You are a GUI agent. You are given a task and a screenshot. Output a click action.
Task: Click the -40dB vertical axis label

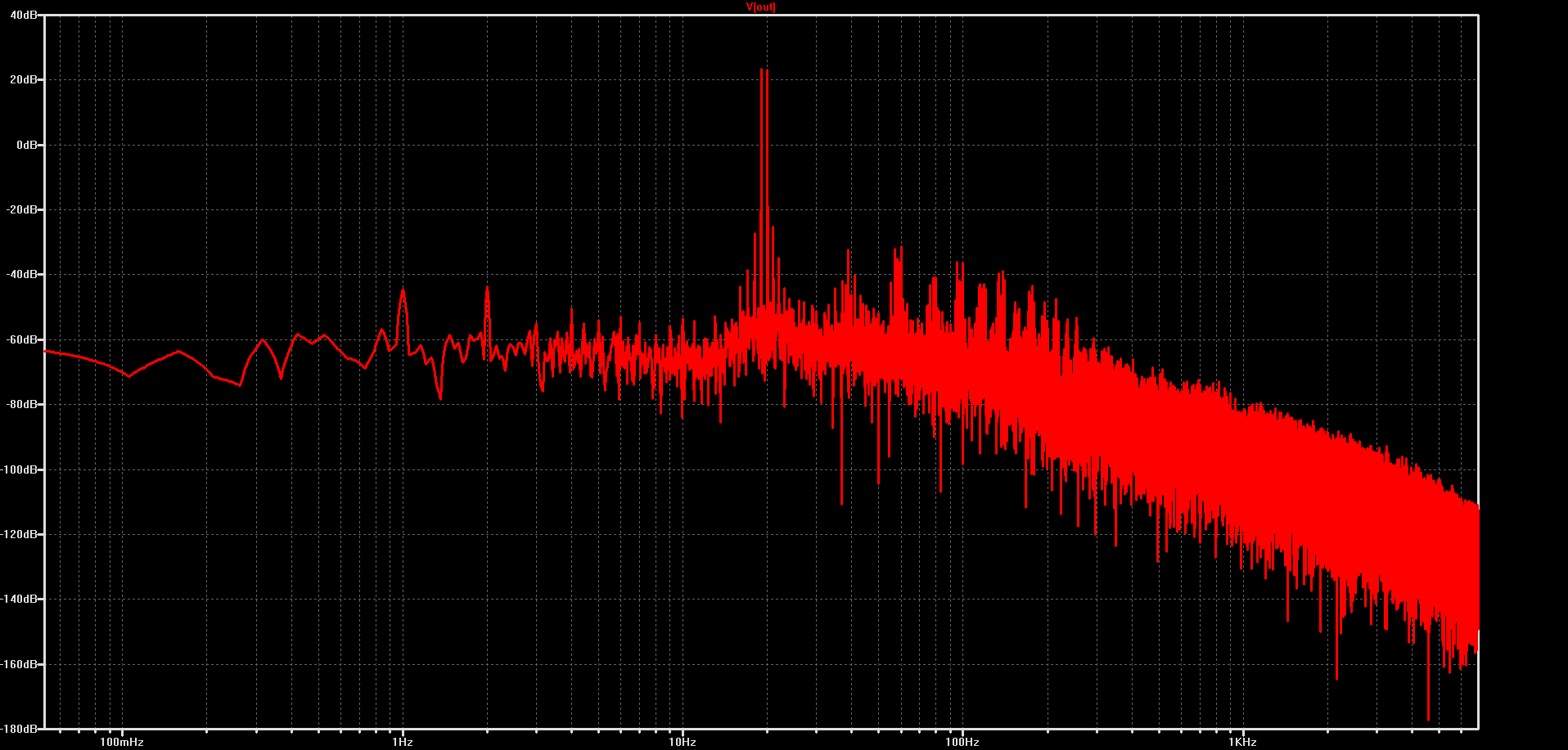[x=21, y=275]
